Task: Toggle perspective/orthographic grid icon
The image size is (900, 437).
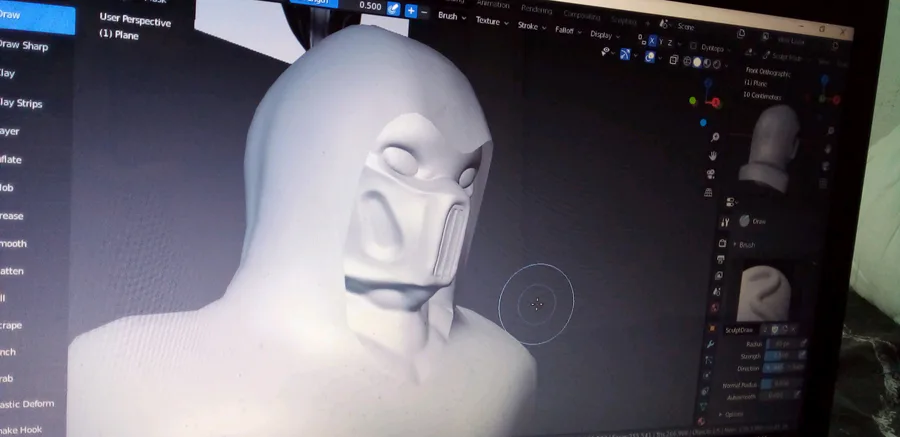Action: pos(708,192)
